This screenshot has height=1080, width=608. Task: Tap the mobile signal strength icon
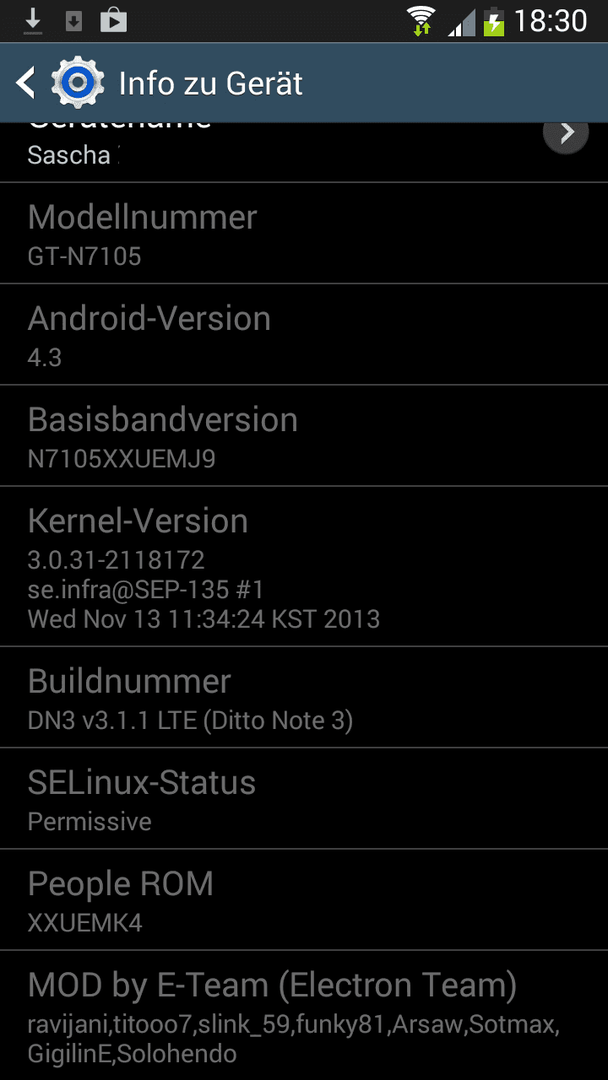point(461,22)
